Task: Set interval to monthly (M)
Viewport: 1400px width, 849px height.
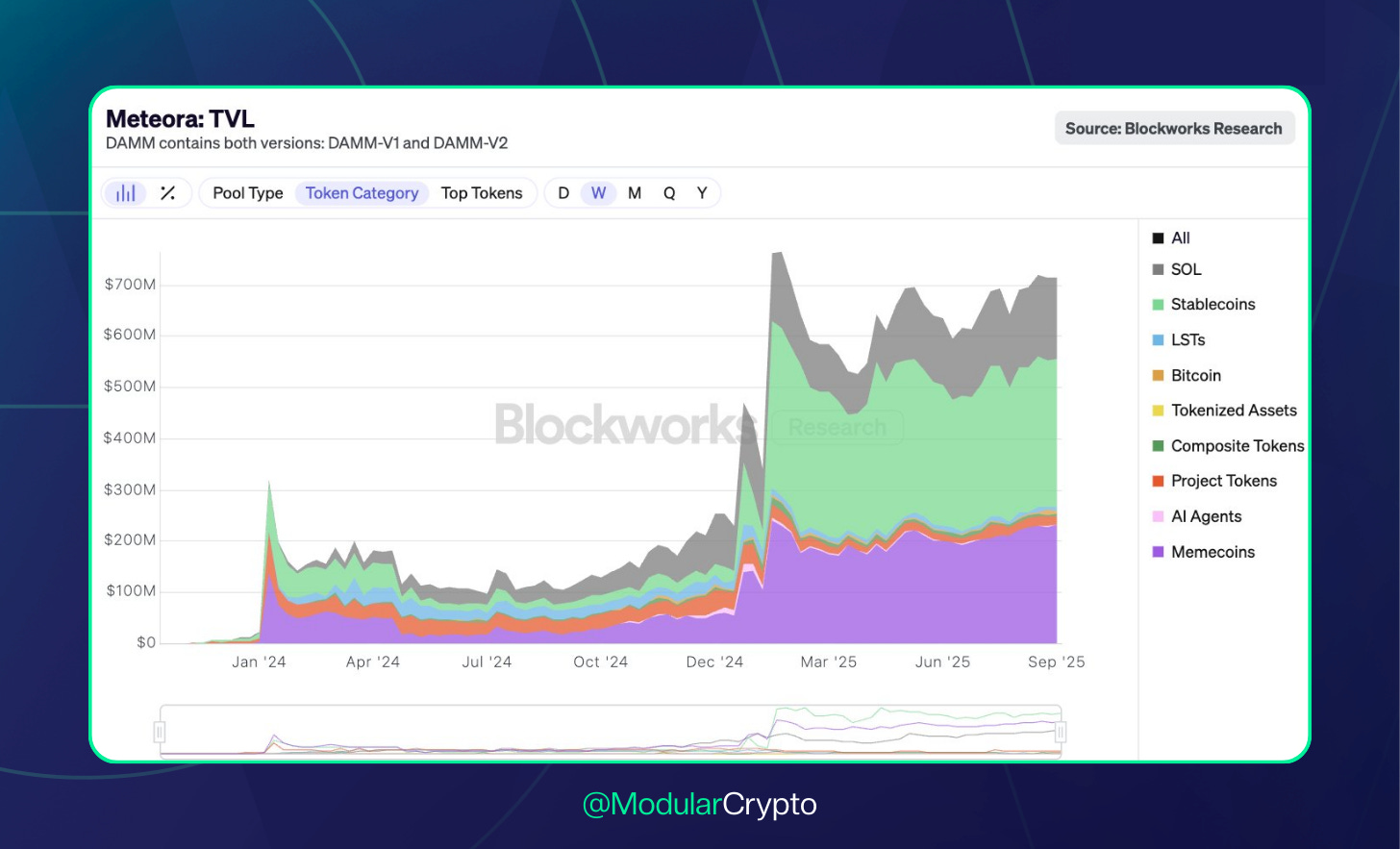Action: (635, 193)
